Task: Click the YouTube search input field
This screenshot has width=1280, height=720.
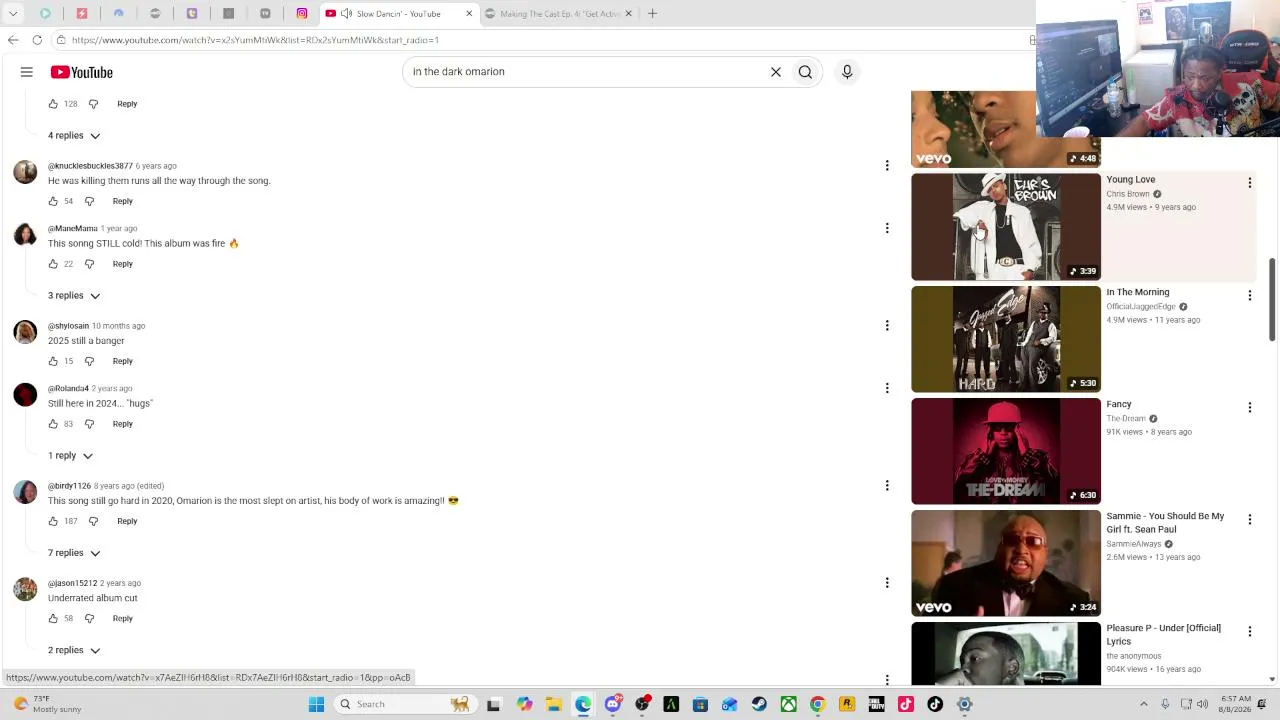Action: click(x=585, y=72)
